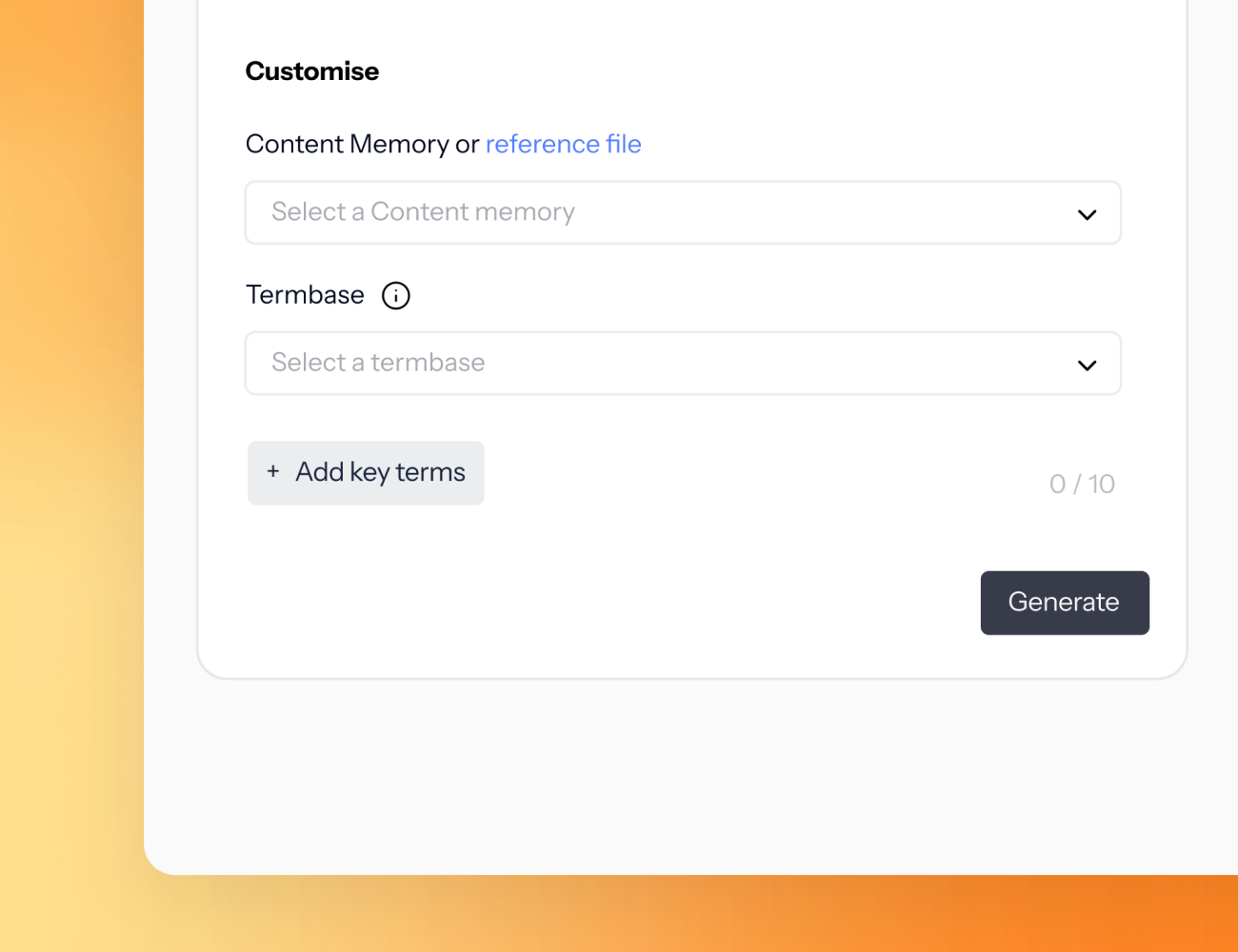Click the termbase chevron arrow
The image size is (1238, 952).
tap(1087, 365)
